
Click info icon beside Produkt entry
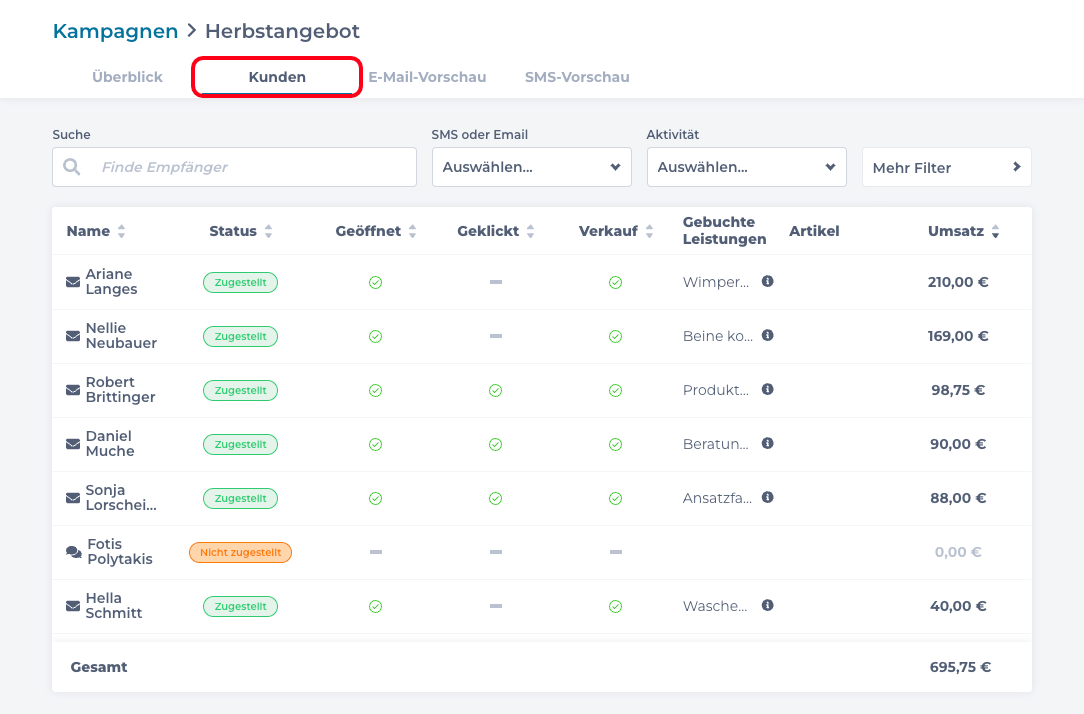(767, 389)
